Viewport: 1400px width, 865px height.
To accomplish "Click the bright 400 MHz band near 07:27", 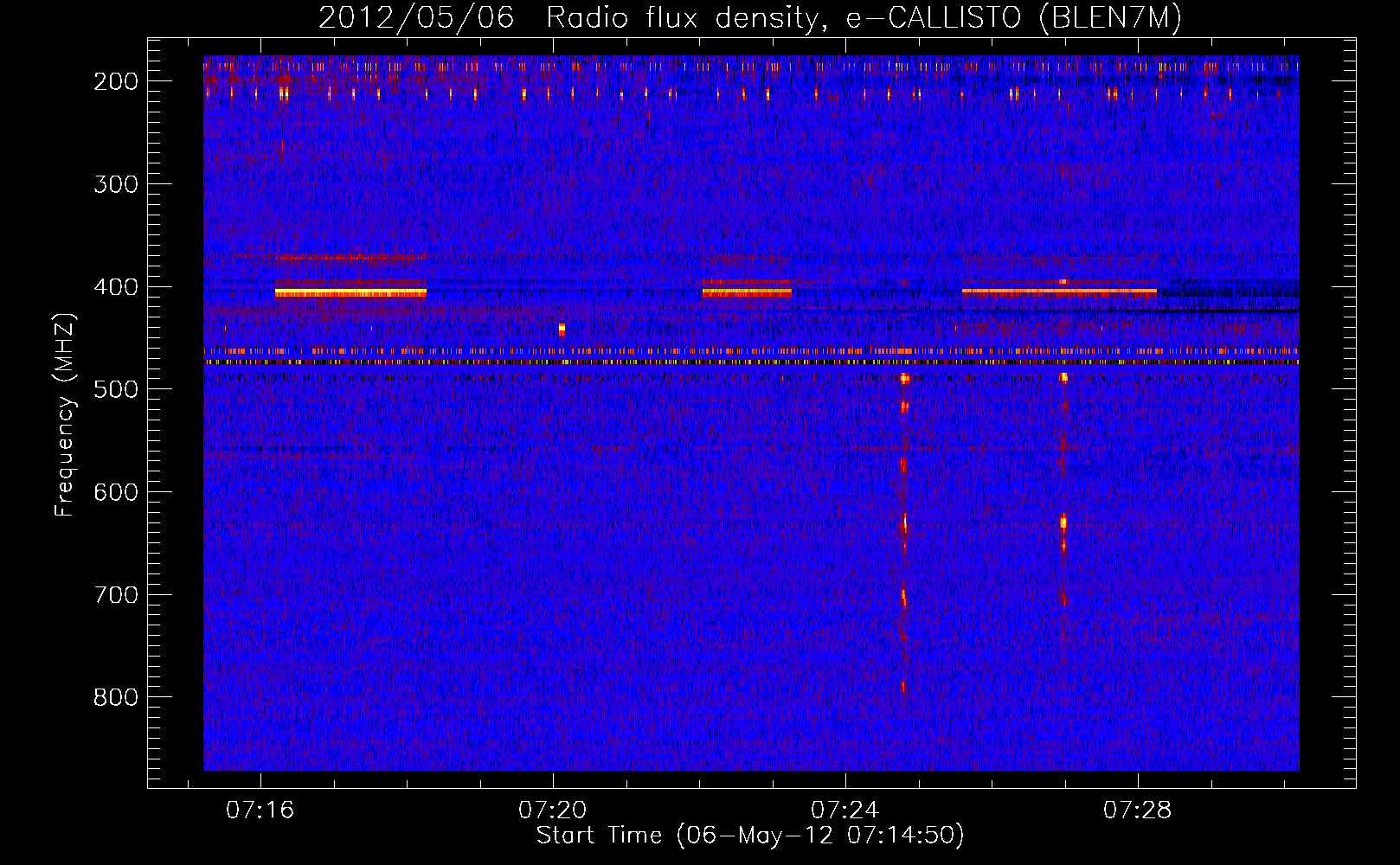I will [x=1059, y=292].
